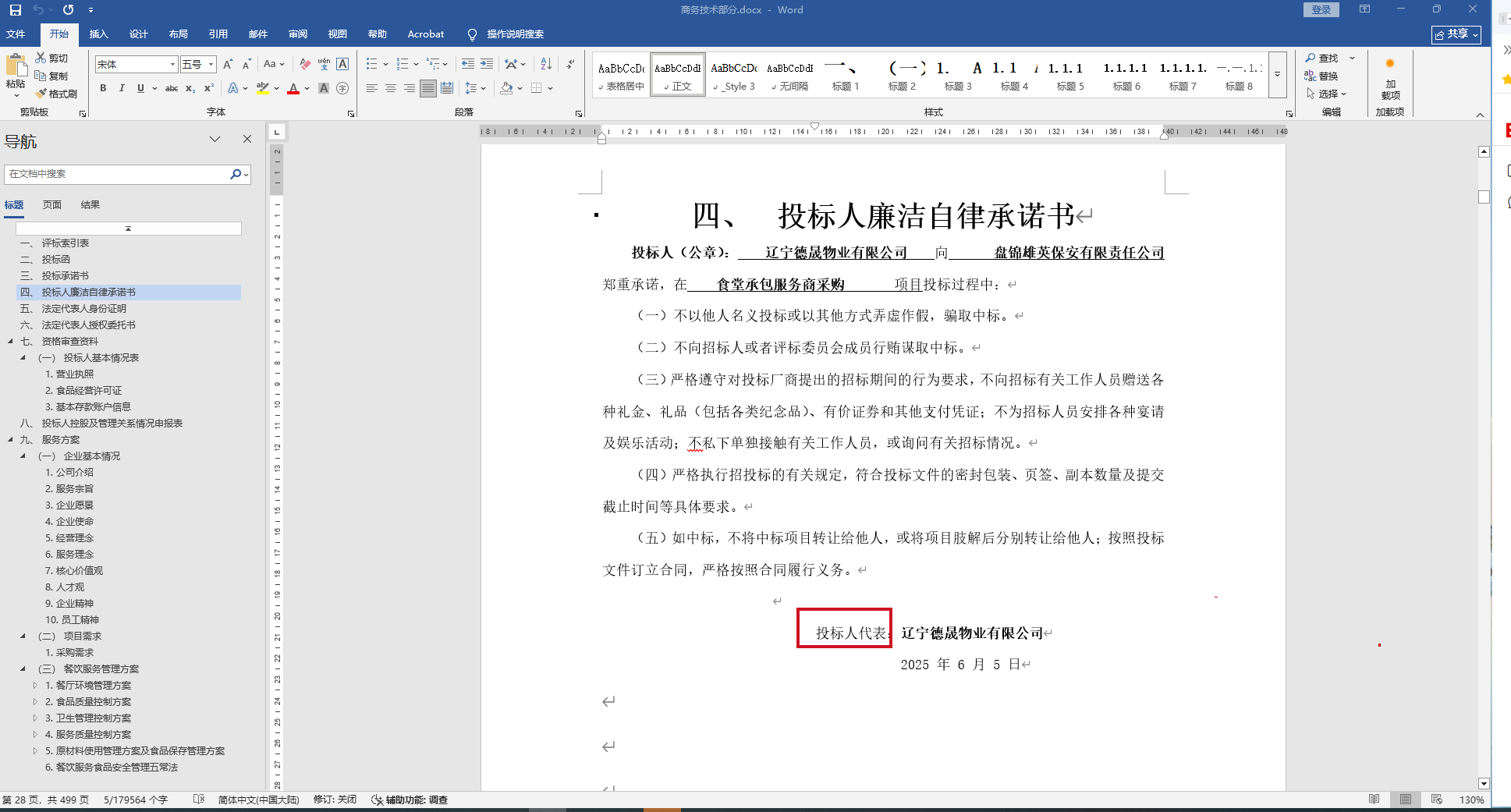Open the font name dropdown showing 宋体

point(172,64)
